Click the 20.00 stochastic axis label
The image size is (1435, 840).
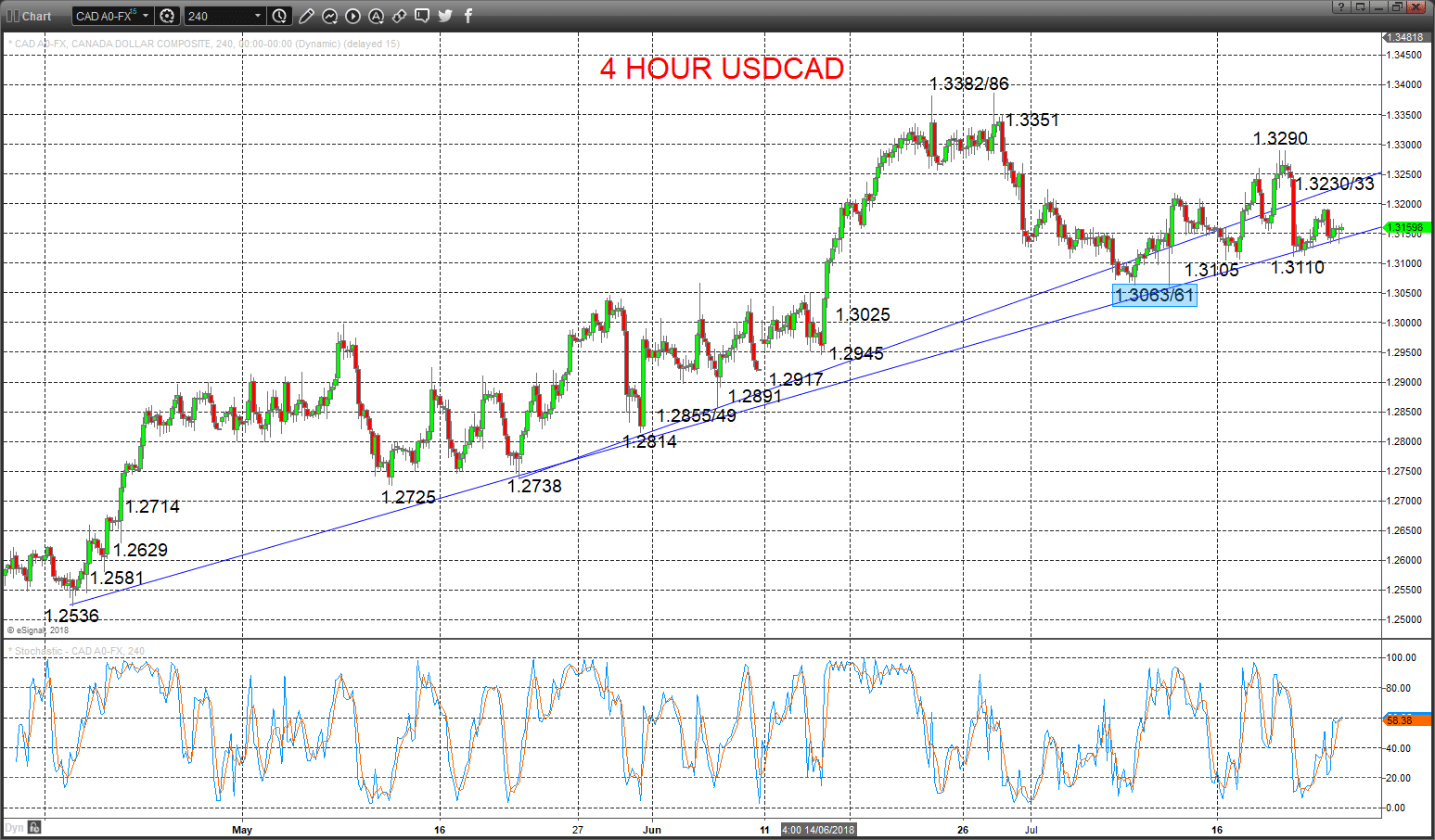[1400, 778]
